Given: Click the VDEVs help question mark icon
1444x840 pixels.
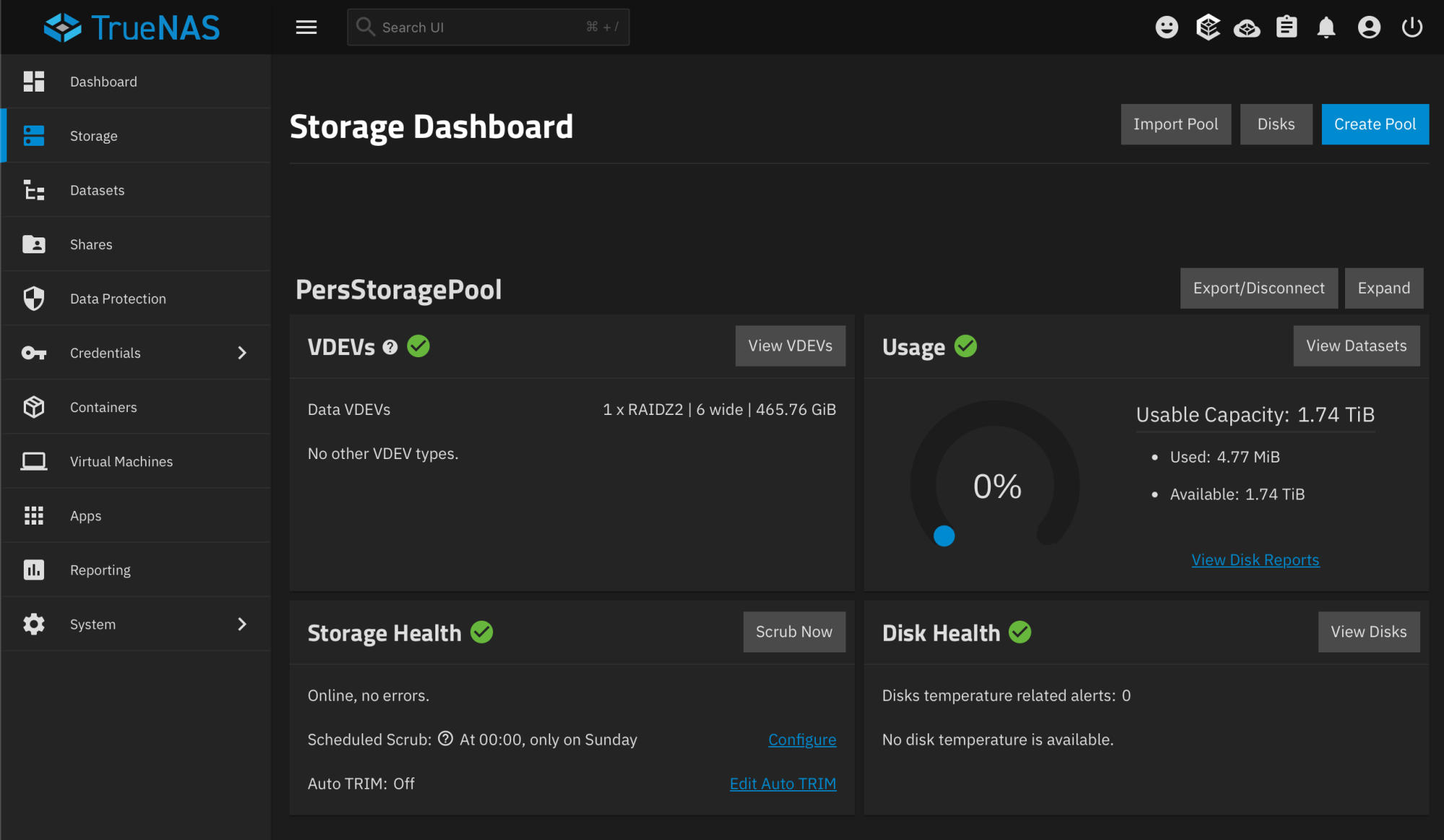Looking at the screenshot, I should click(x=390, y=347).
